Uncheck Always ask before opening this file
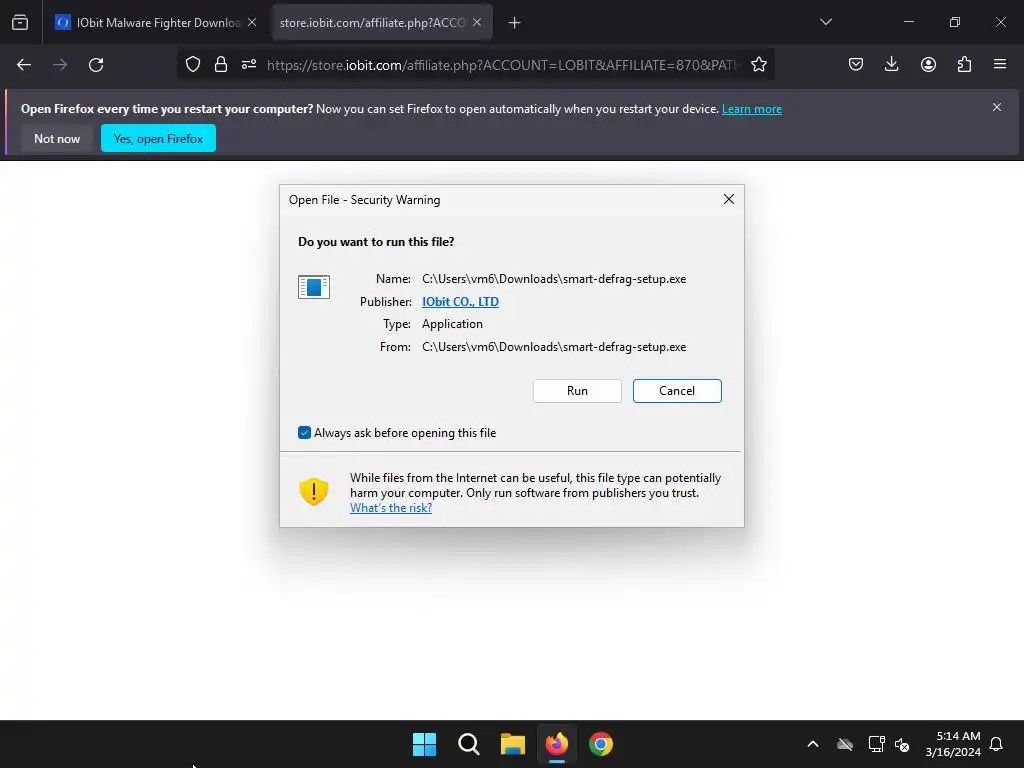Screen dimensions: 1024x768 point(304,433)
